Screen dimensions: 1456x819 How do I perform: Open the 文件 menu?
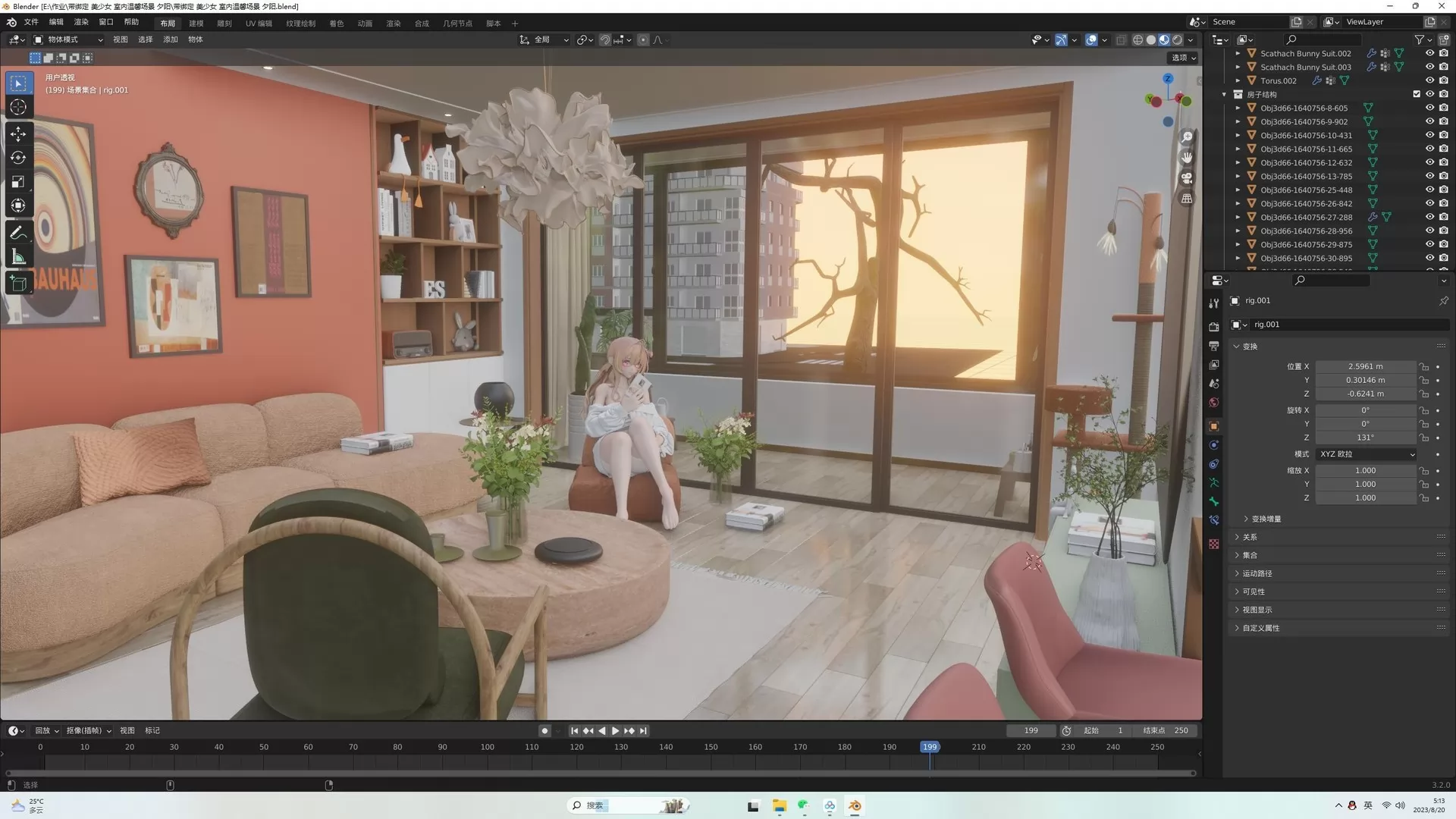point(31,22)
